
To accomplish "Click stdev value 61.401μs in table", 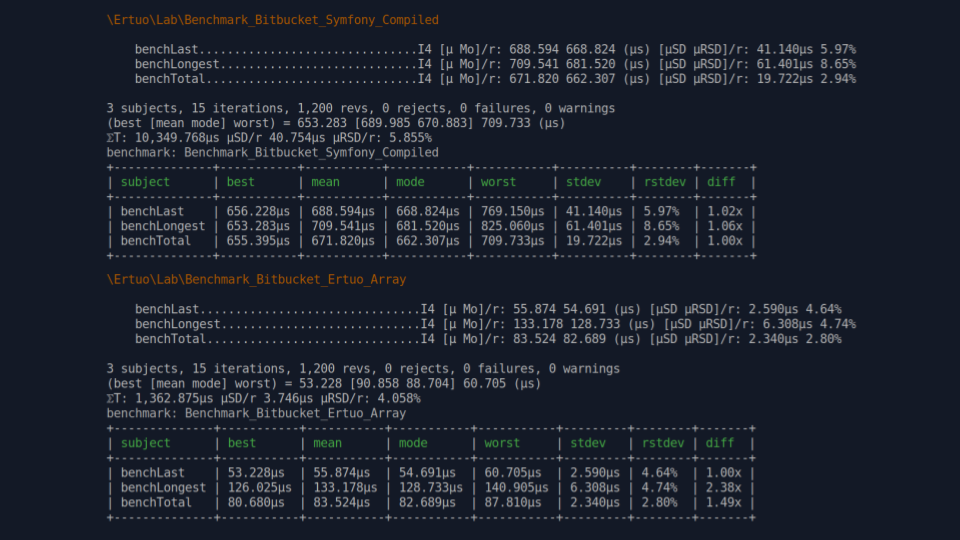I will pyautogui.click(x=593, y=226).
